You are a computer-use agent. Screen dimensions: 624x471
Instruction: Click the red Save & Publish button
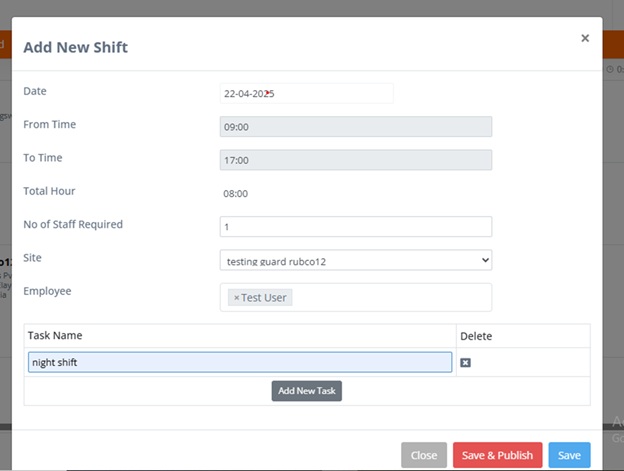coord(497,455)
